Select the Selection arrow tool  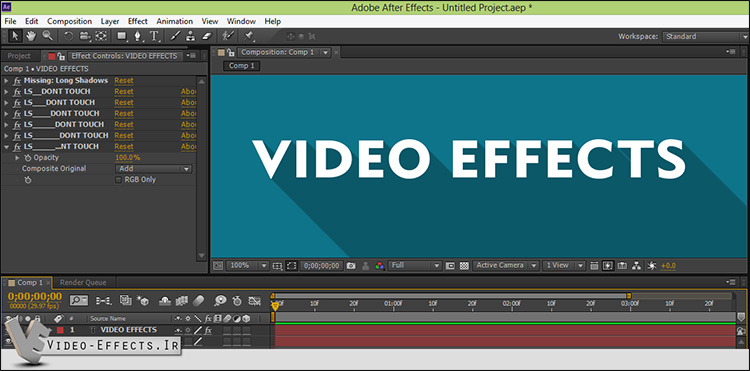tap(15, 36)
